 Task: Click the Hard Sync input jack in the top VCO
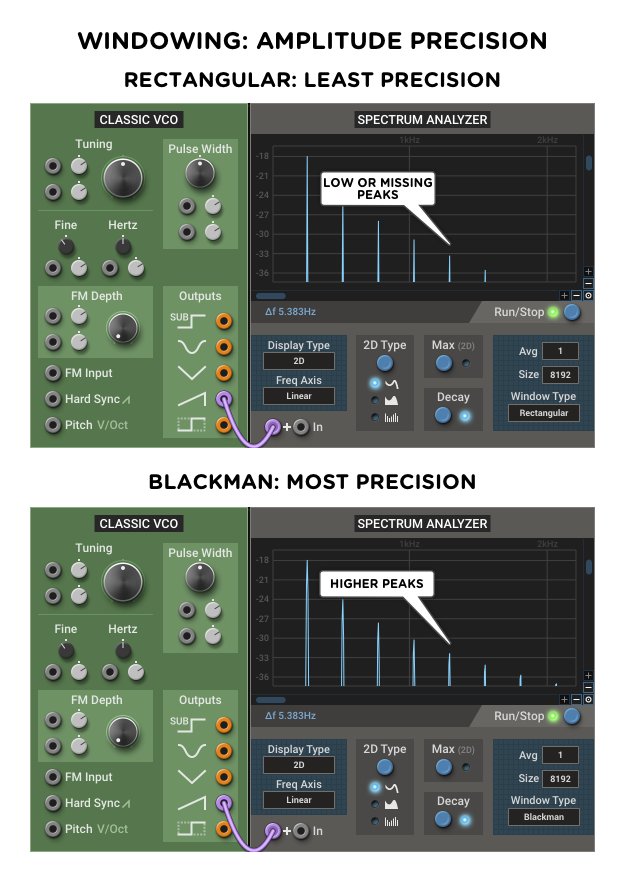pyautogui.click(x=53, y=399)
